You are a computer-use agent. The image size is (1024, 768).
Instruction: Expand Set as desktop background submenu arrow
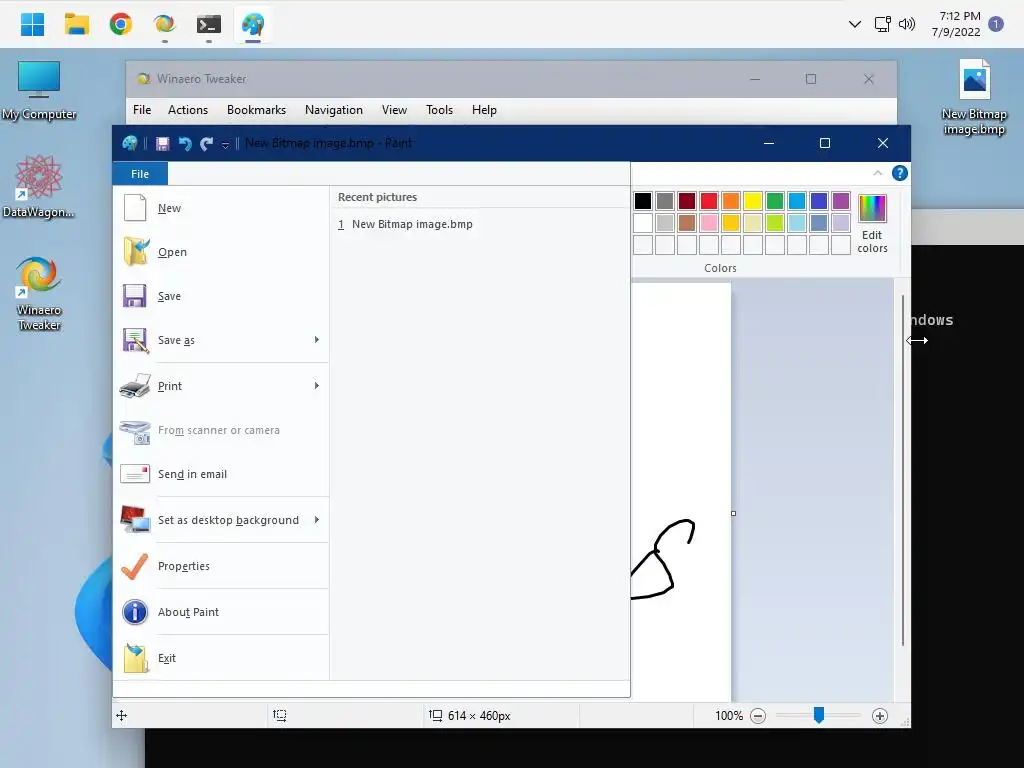click(317, 520)
